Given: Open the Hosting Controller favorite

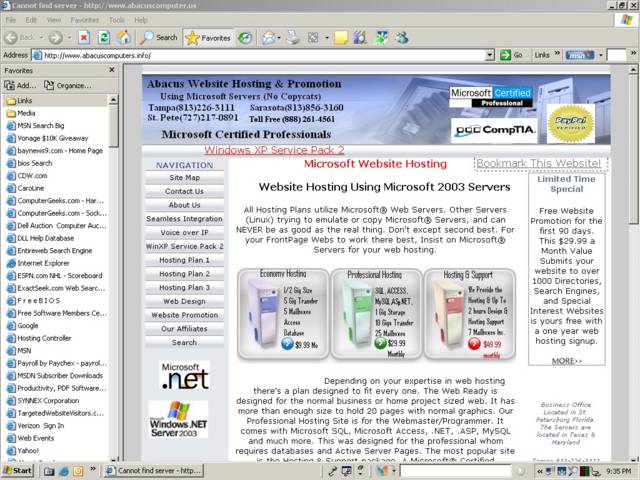Looking at the screenshot, I should coord(39,338).
